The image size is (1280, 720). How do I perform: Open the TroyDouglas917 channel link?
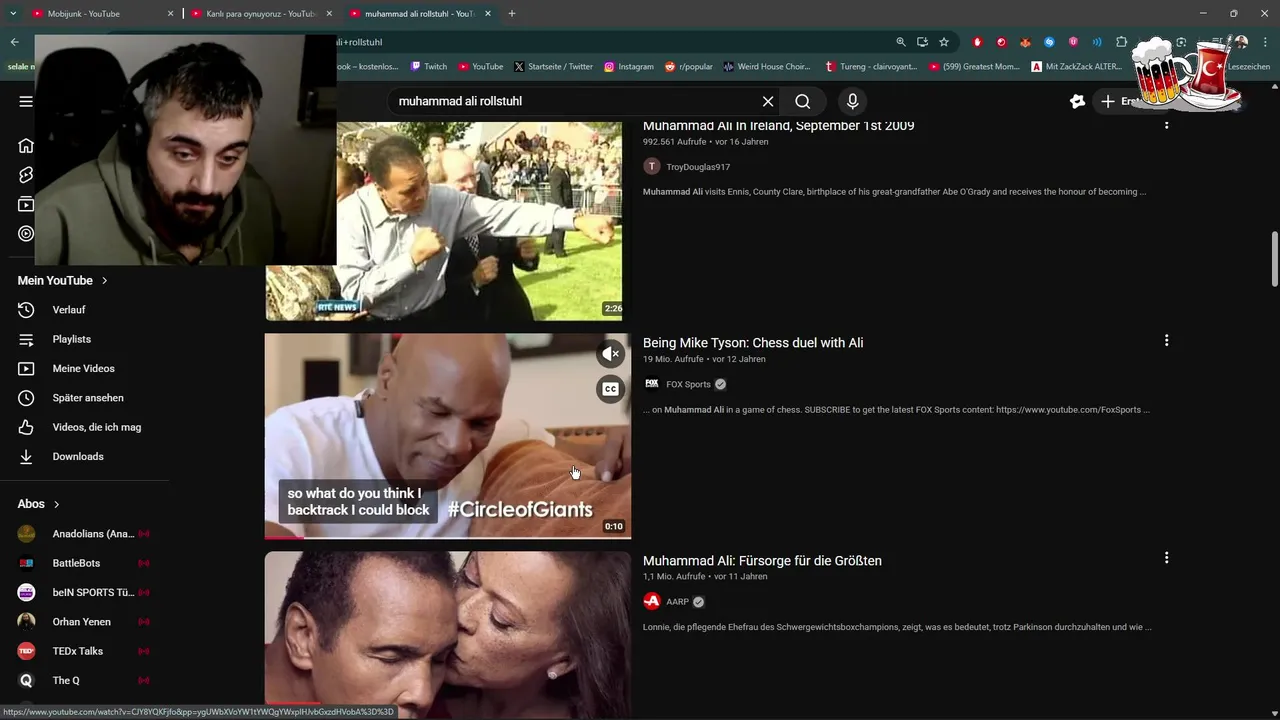[698, 167]
